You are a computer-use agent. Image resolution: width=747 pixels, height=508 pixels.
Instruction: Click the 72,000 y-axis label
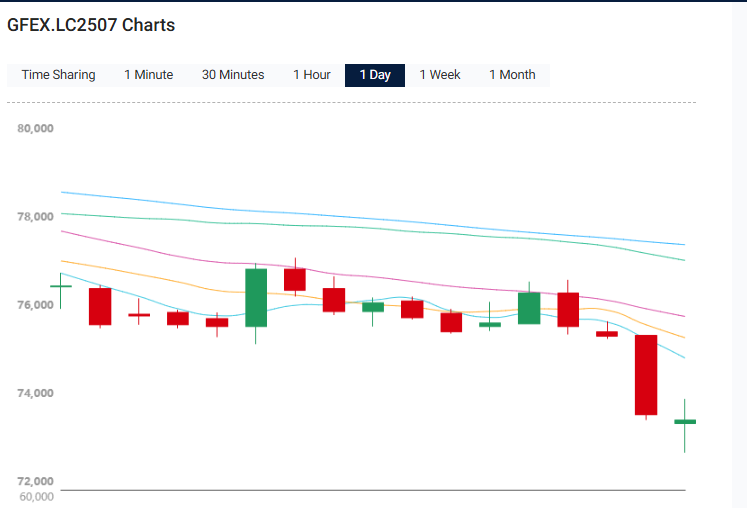(x=36, y=481)
